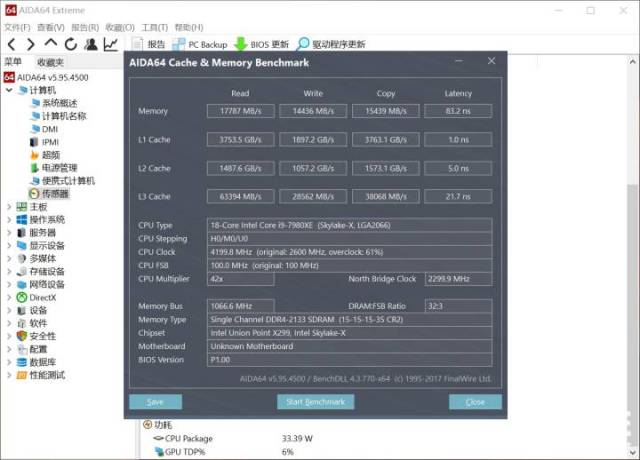This screenshot has width=640, height=460.
Task: Click the scrollbar down arrow
Action: pyautogui.click(x=632, y=452)
